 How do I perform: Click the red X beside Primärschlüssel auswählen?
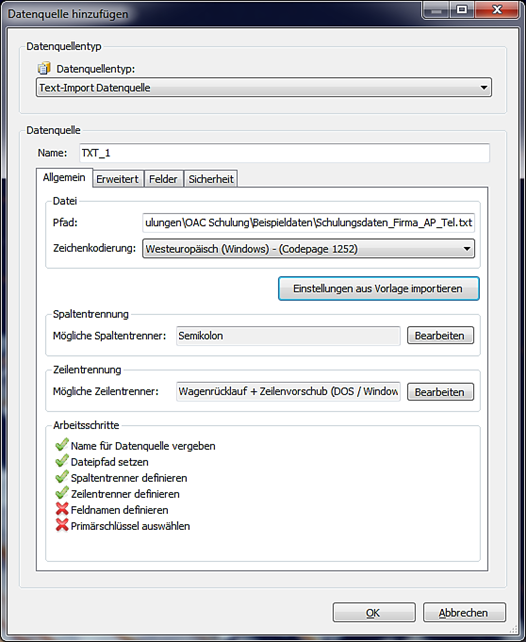point(62,525)
